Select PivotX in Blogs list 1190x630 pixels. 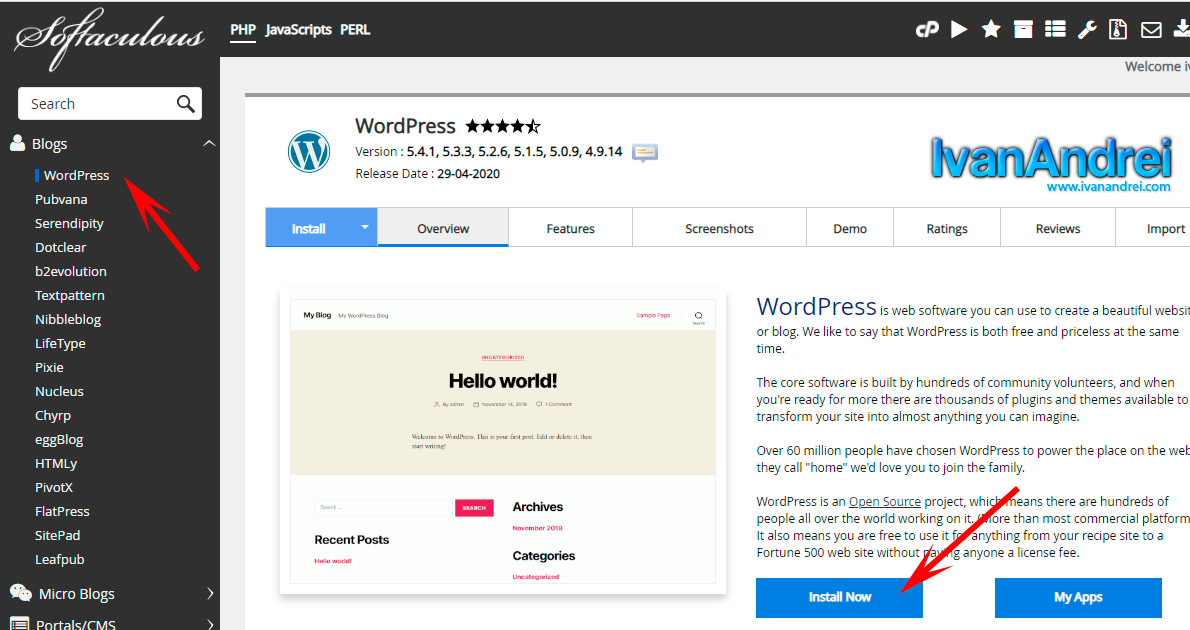[x=54, y=487]
